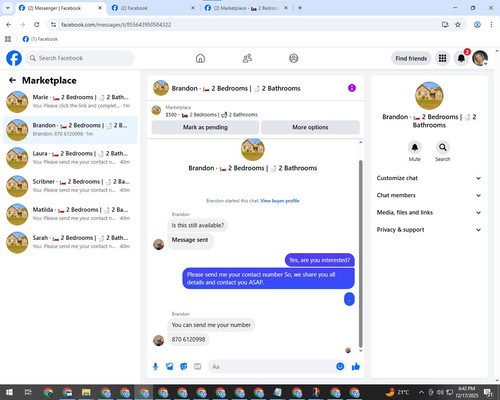This screenshot has height=400, width=500.
Task: Open the Chrome three-dot menu
Action: tap(491, 24)
